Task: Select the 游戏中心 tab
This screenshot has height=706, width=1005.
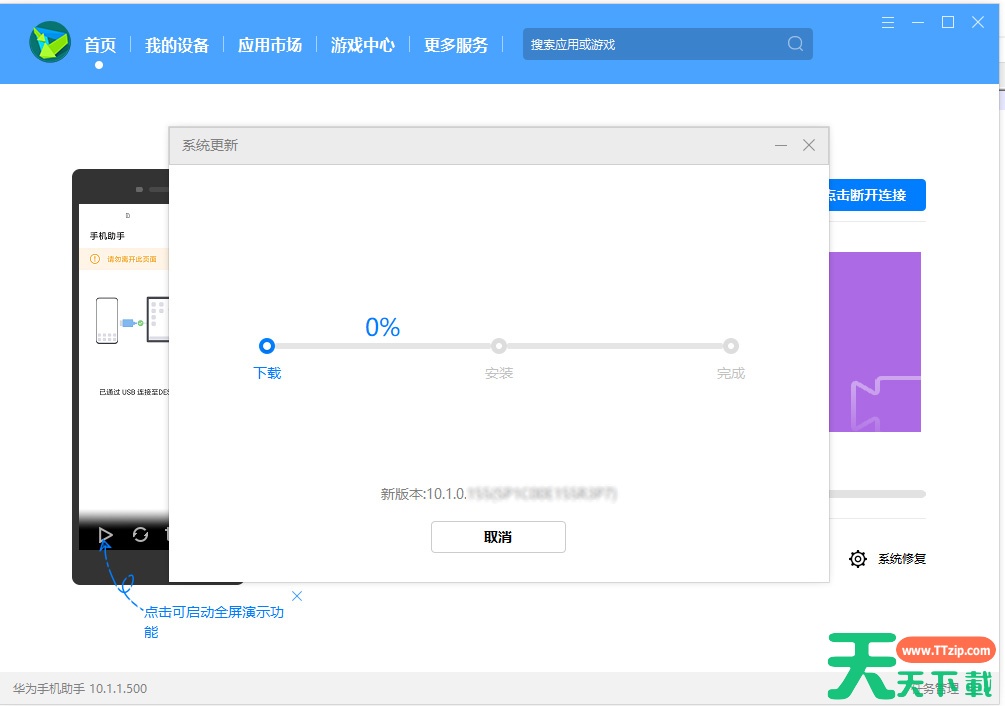Action: click(363, 45)
